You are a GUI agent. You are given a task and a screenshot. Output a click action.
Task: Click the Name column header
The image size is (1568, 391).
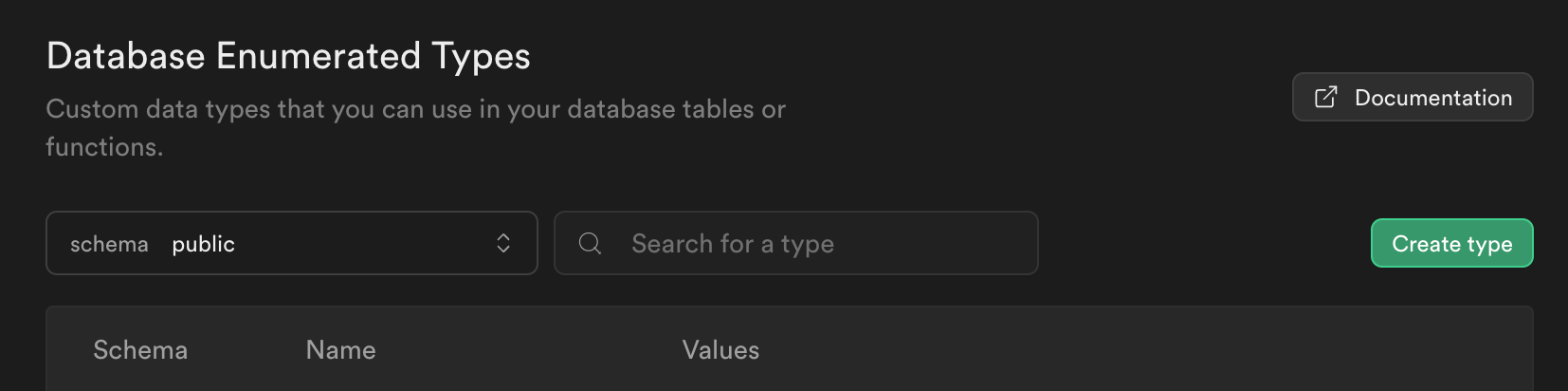(340, 350)
